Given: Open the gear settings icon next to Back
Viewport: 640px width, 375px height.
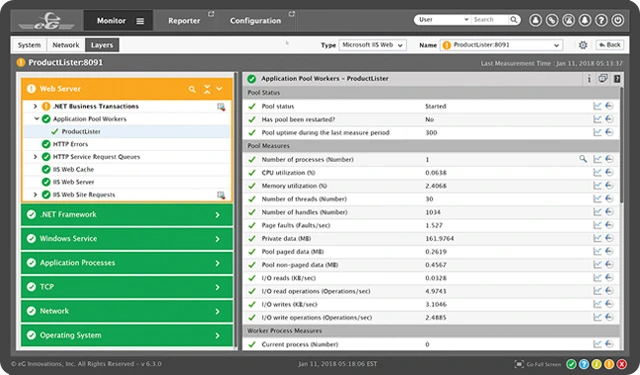Looking at the screenshot, I should pyautogui.click(x=583, y=45).
